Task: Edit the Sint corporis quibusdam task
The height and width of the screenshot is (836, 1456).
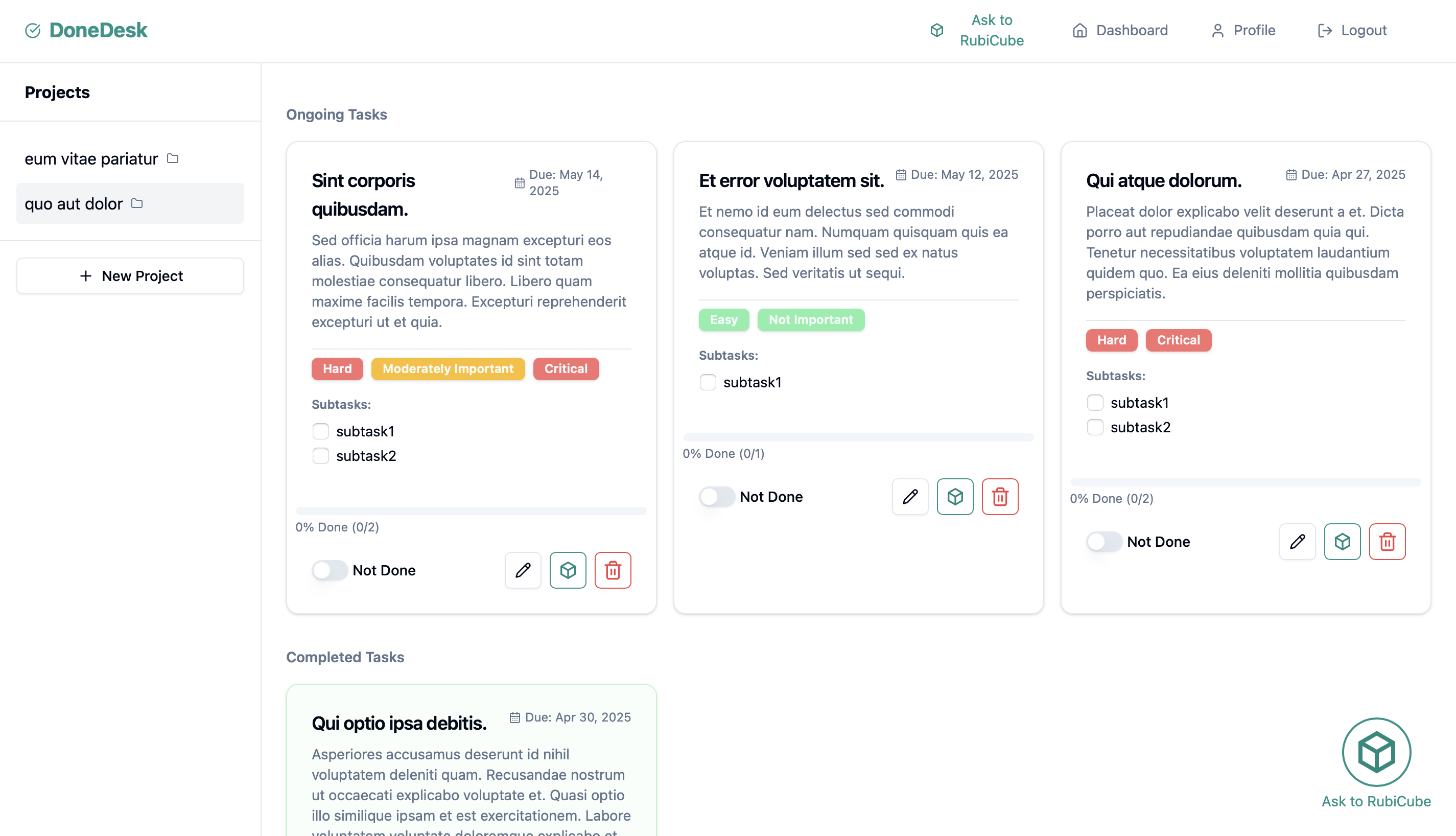Action: 523,570
